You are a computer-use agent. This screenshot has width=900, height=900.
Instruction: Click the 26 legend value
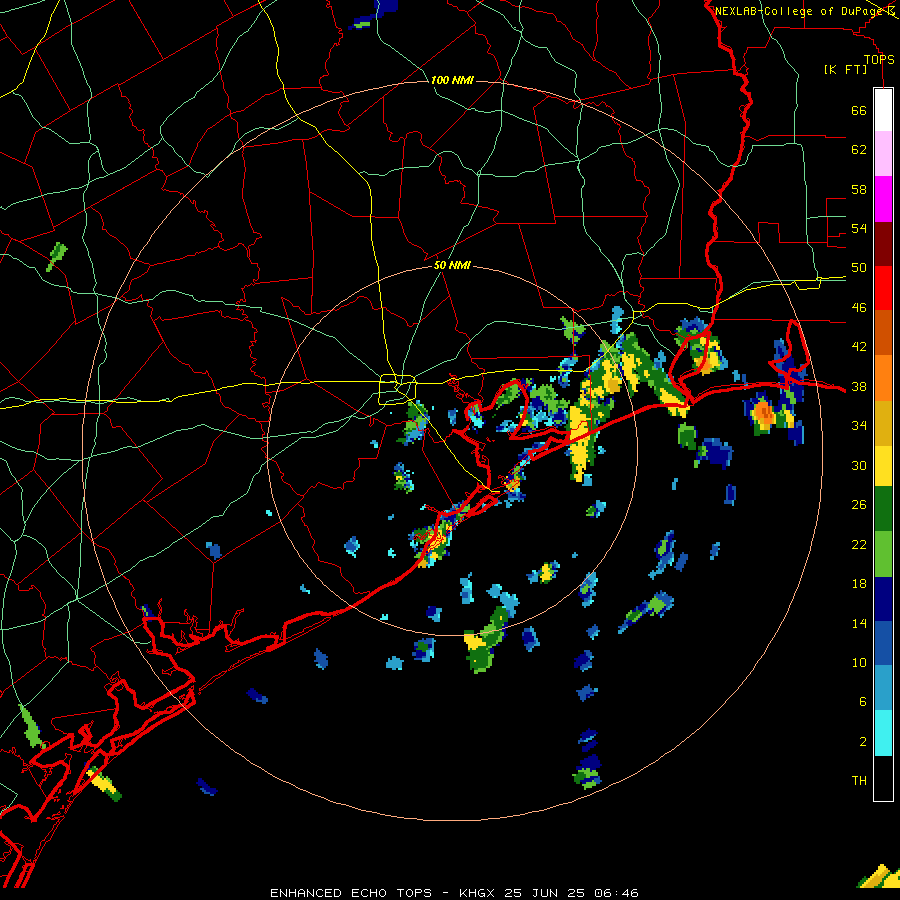pos(859,505)
